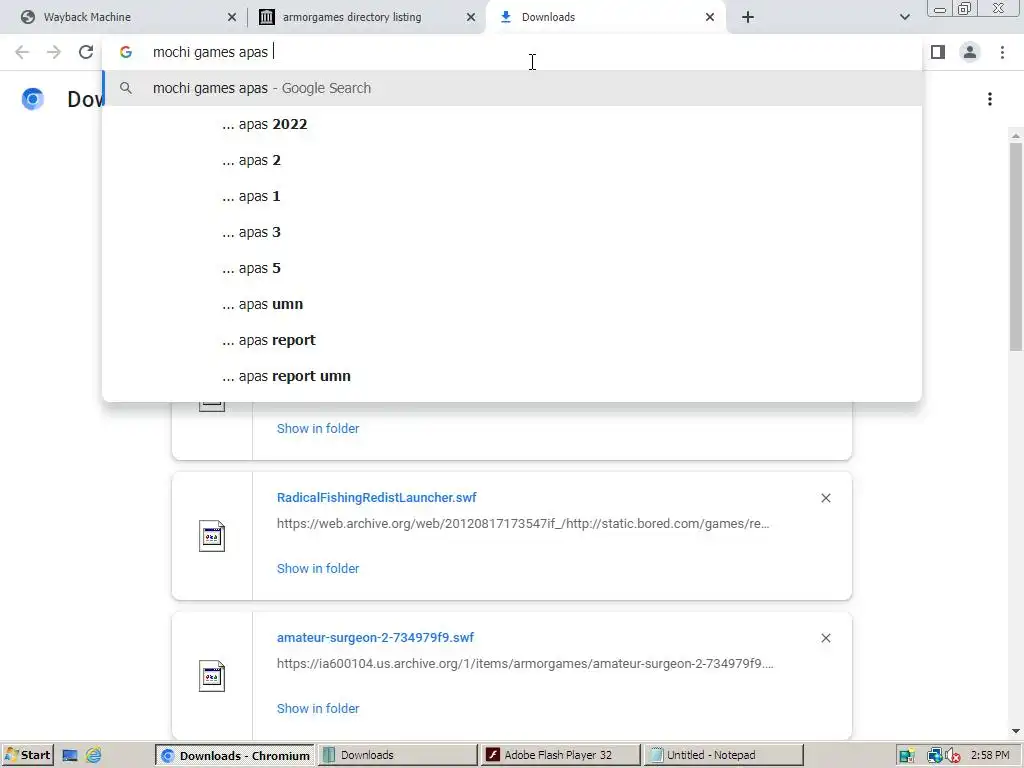Click the amateur-surgeon-2 swf file icon
The height and width of the screenshot is (768, 1024).
212,676
